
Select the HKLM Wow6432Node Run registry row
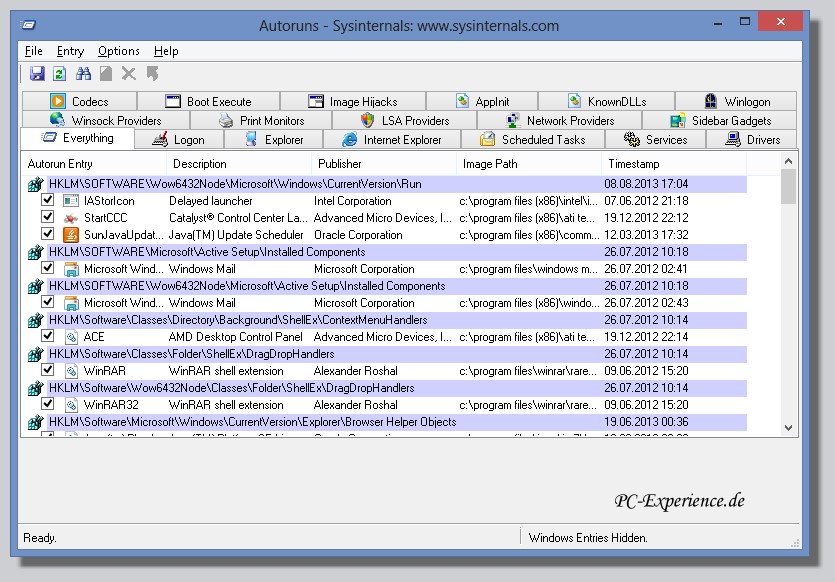235,184
